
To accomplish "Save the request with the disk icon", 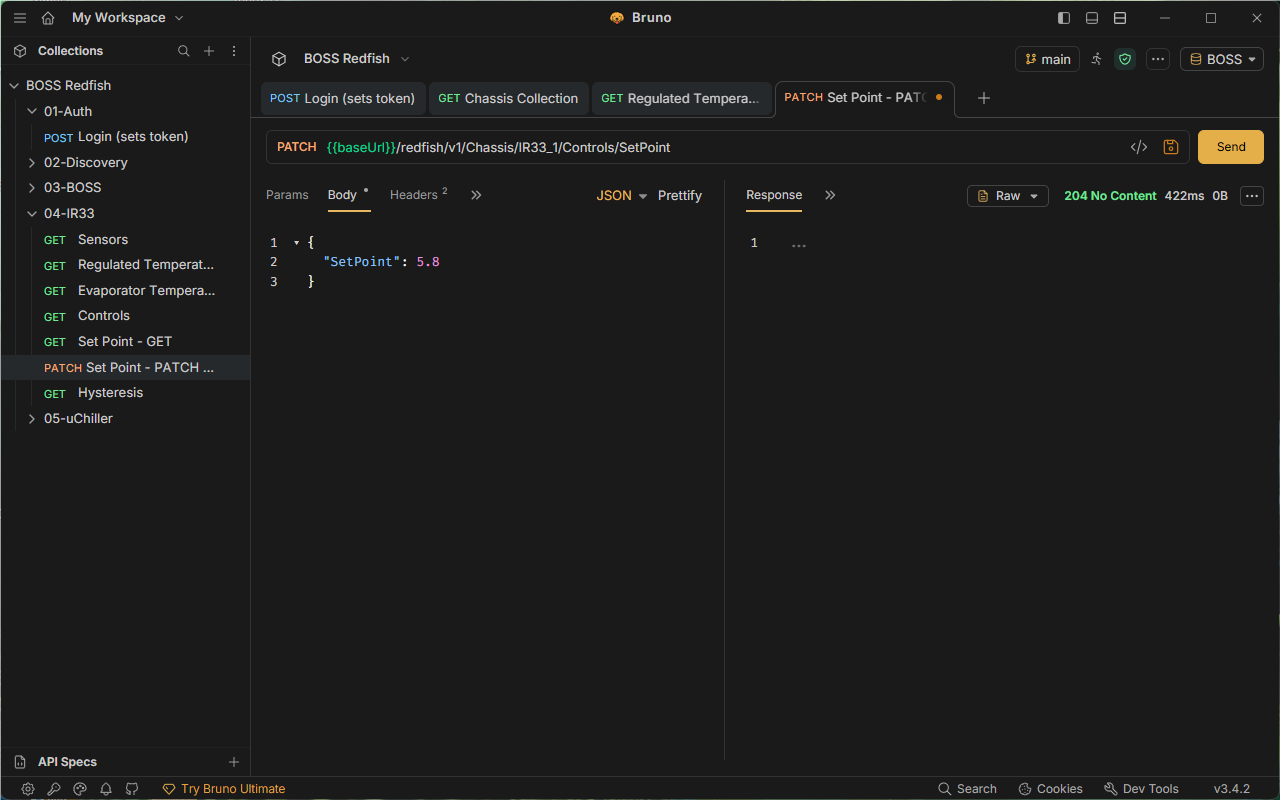I will 1171,147.
